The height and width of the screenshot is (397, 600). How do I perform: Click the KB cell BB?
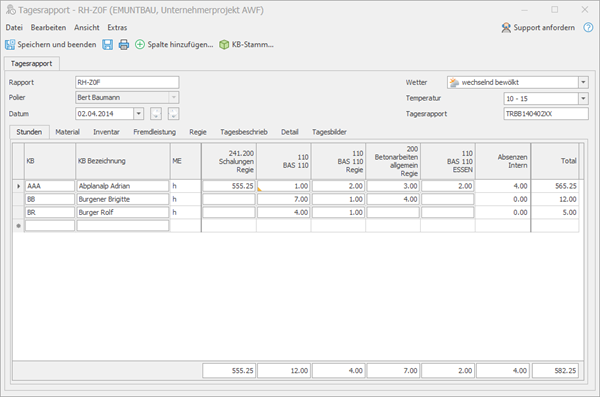[50, 199]
